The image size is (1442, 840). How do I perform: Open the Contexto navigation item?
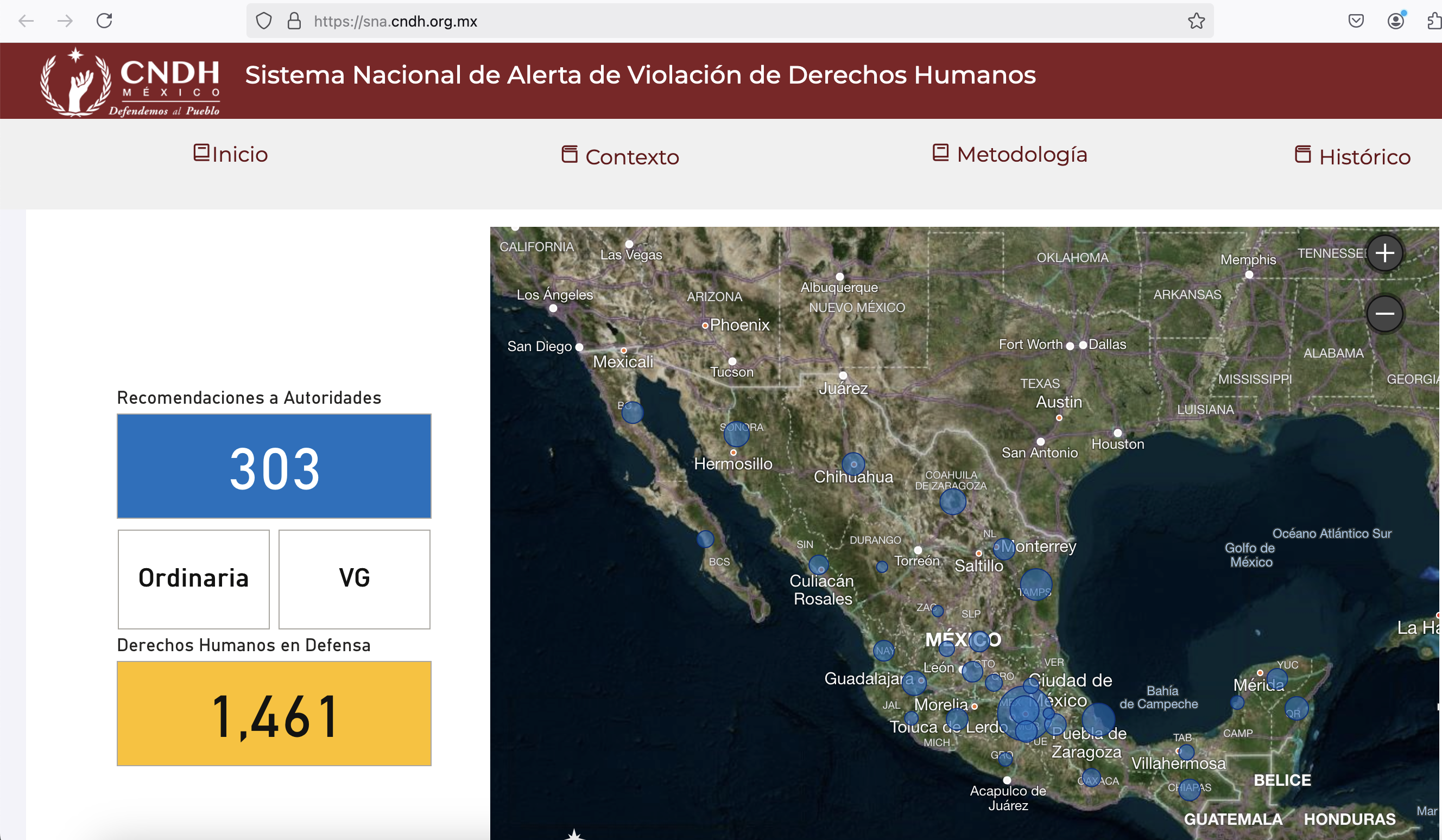621,156
